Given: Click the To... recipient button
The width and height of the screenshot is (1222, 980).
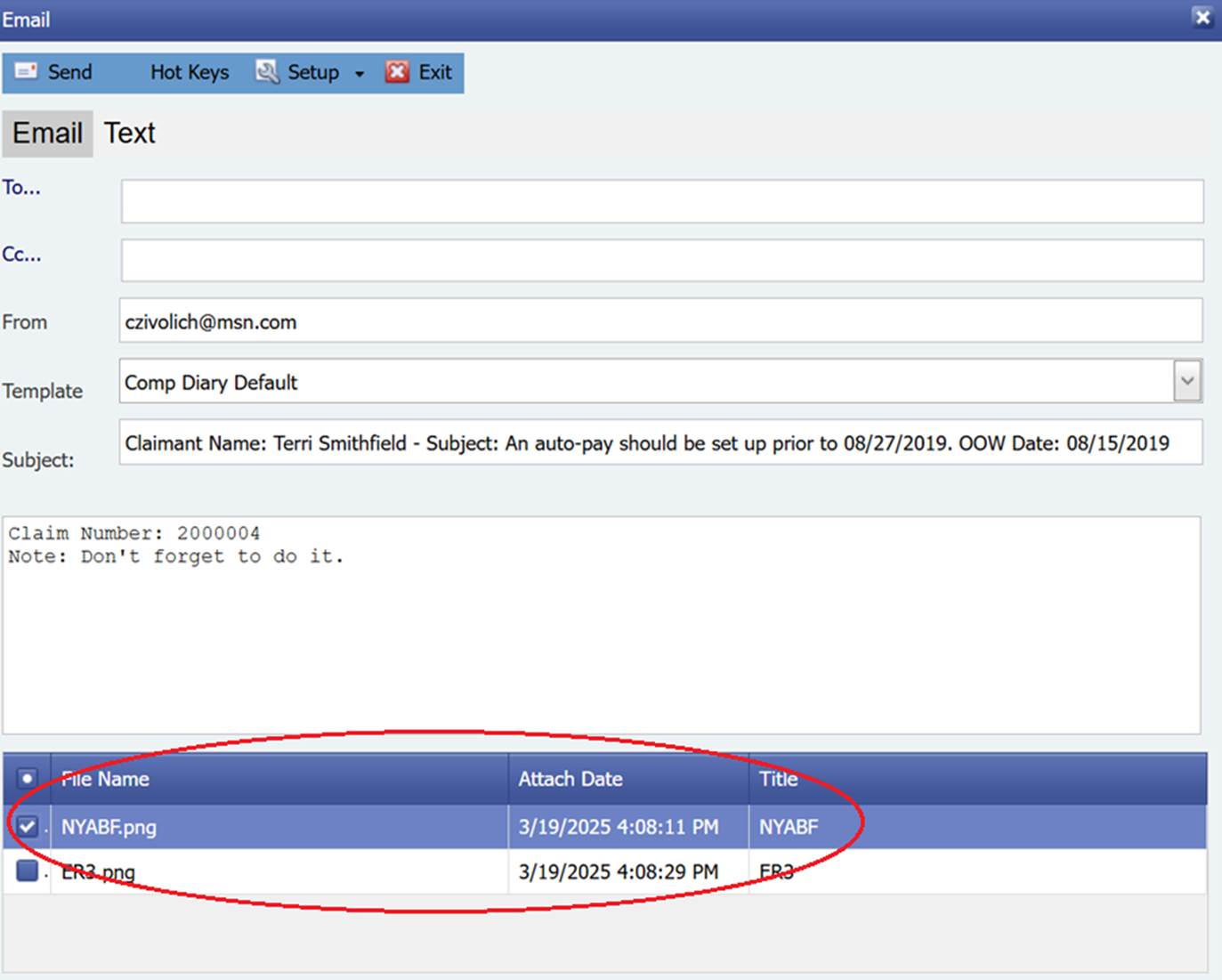Looking at the screenshot, I should pyautogui.click(x=21, y=188).
